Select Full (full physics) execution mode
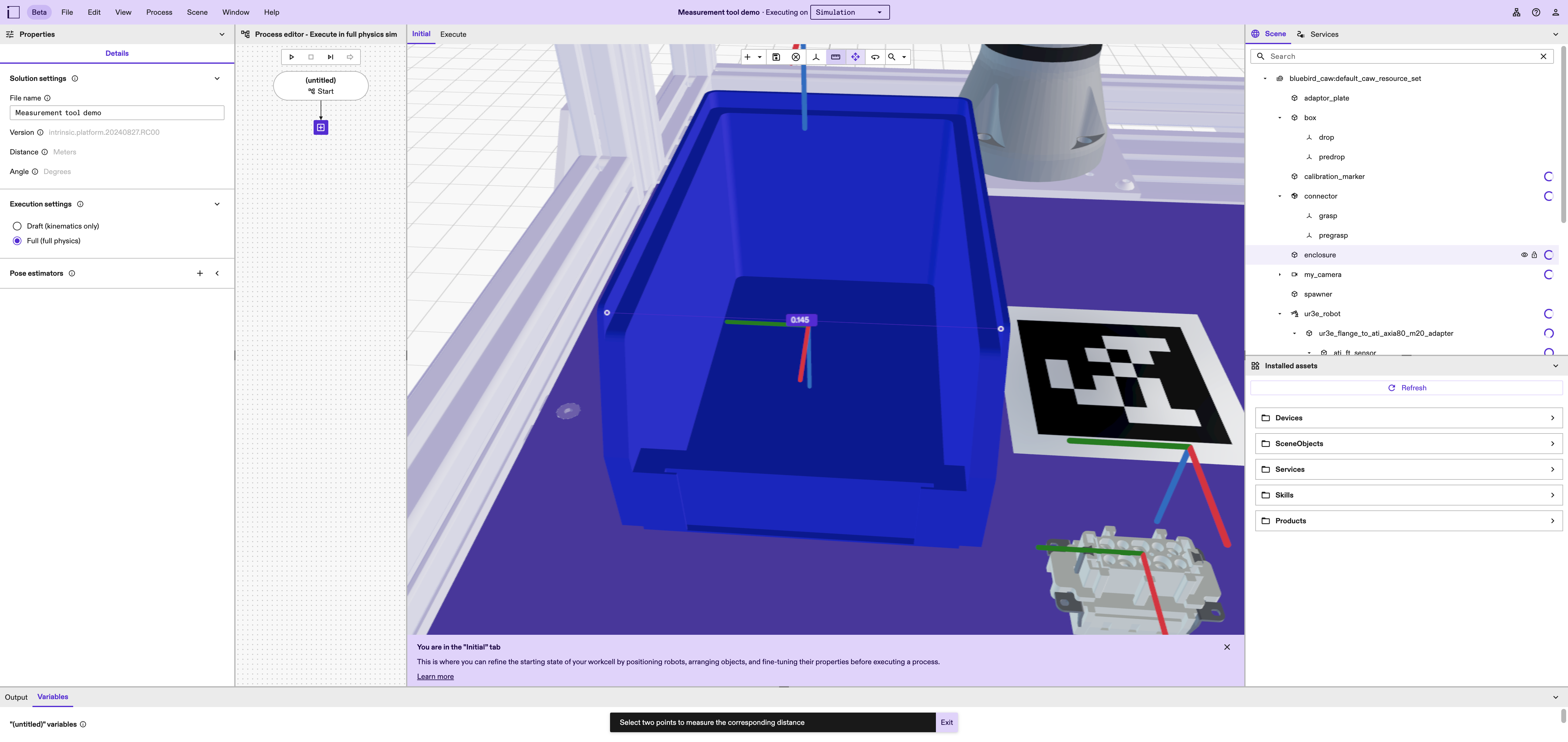 coord(17,240)
